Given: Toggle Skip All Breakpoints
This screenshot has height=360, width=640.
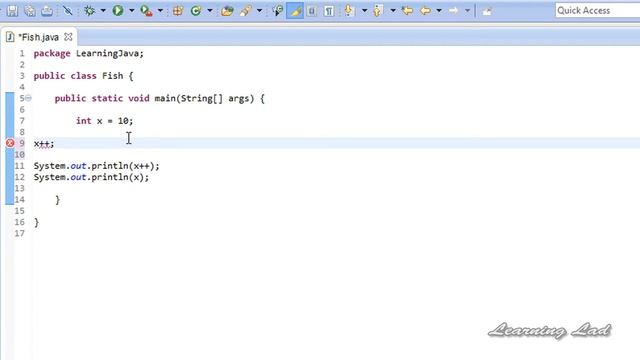Looking at the screenshot, I should click(x=68, y=11).
